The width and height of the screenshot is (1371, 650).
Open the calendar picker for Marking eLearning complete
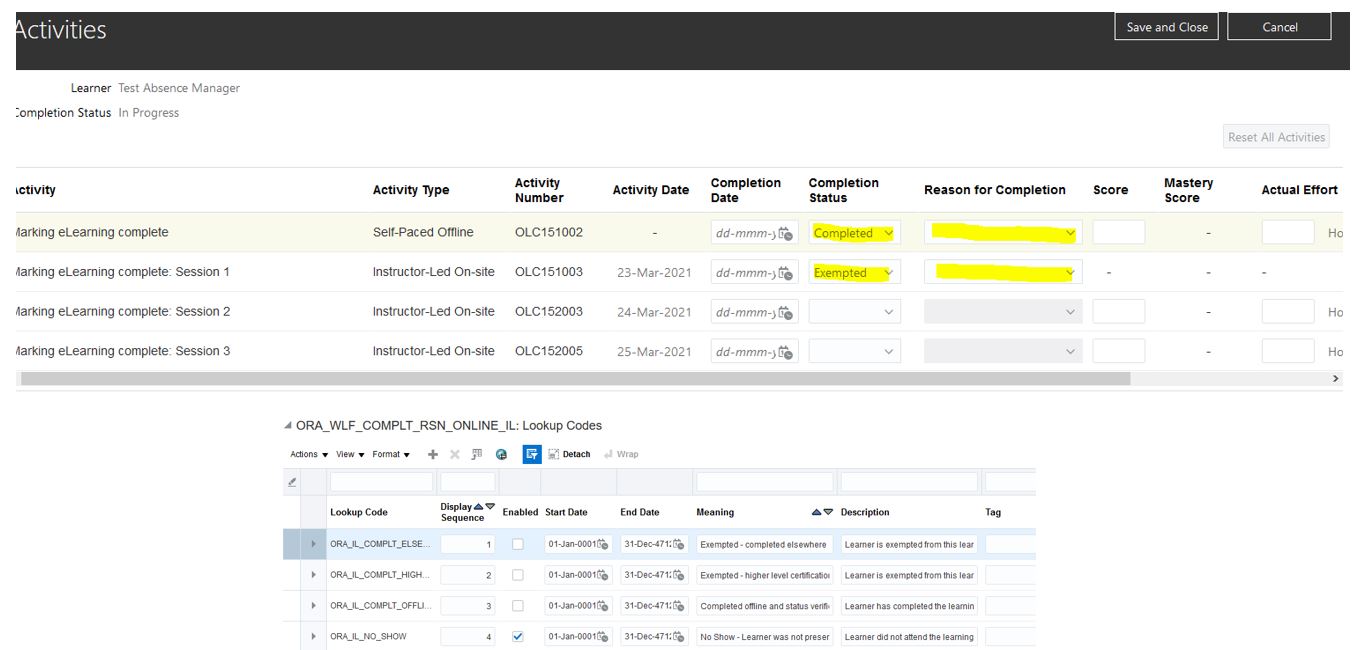(788, 231)
